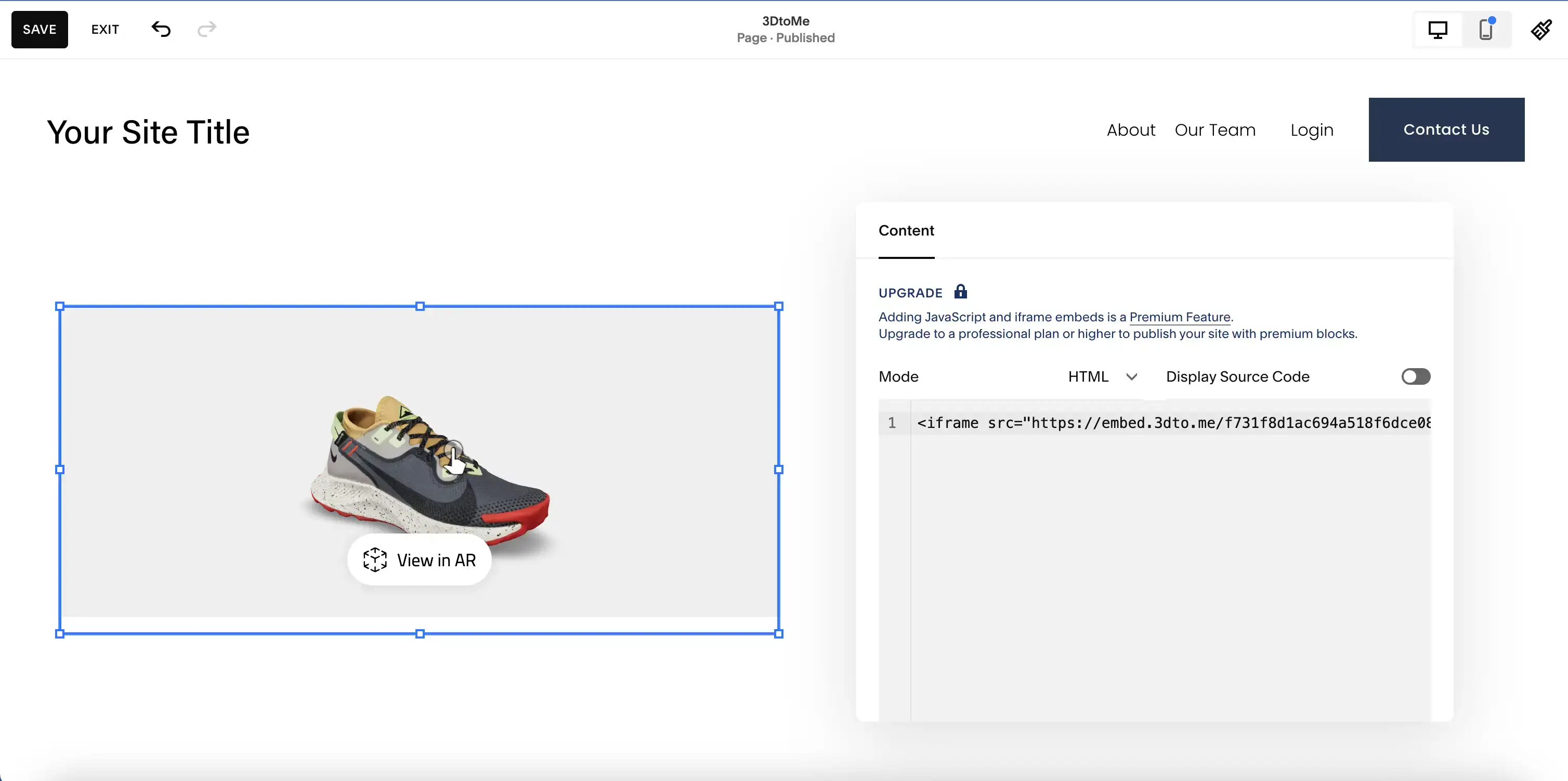Viewport: 1568px width, 781px height.
Task: Click the left-middle handle of the selected block
Action: click(60, 470)
